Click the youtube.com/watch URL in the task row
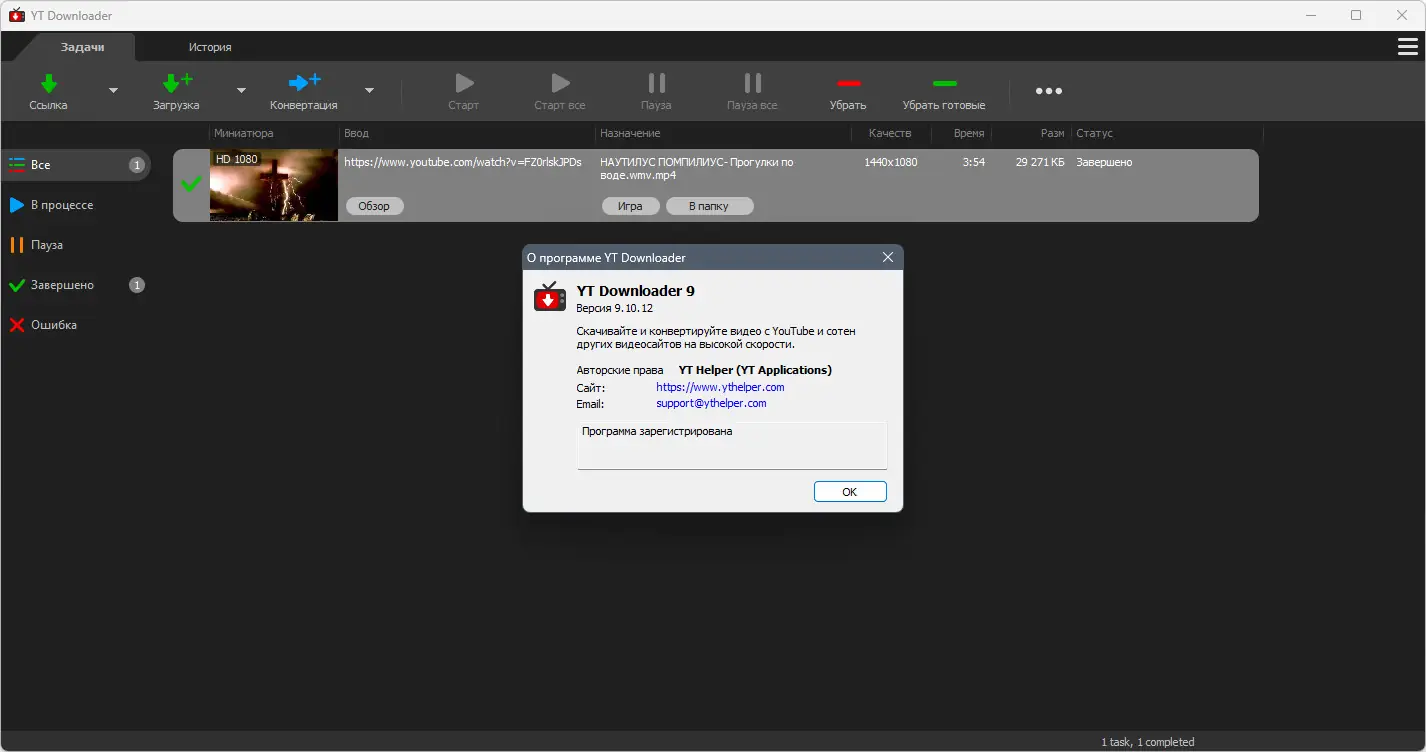 coord(463,162)
